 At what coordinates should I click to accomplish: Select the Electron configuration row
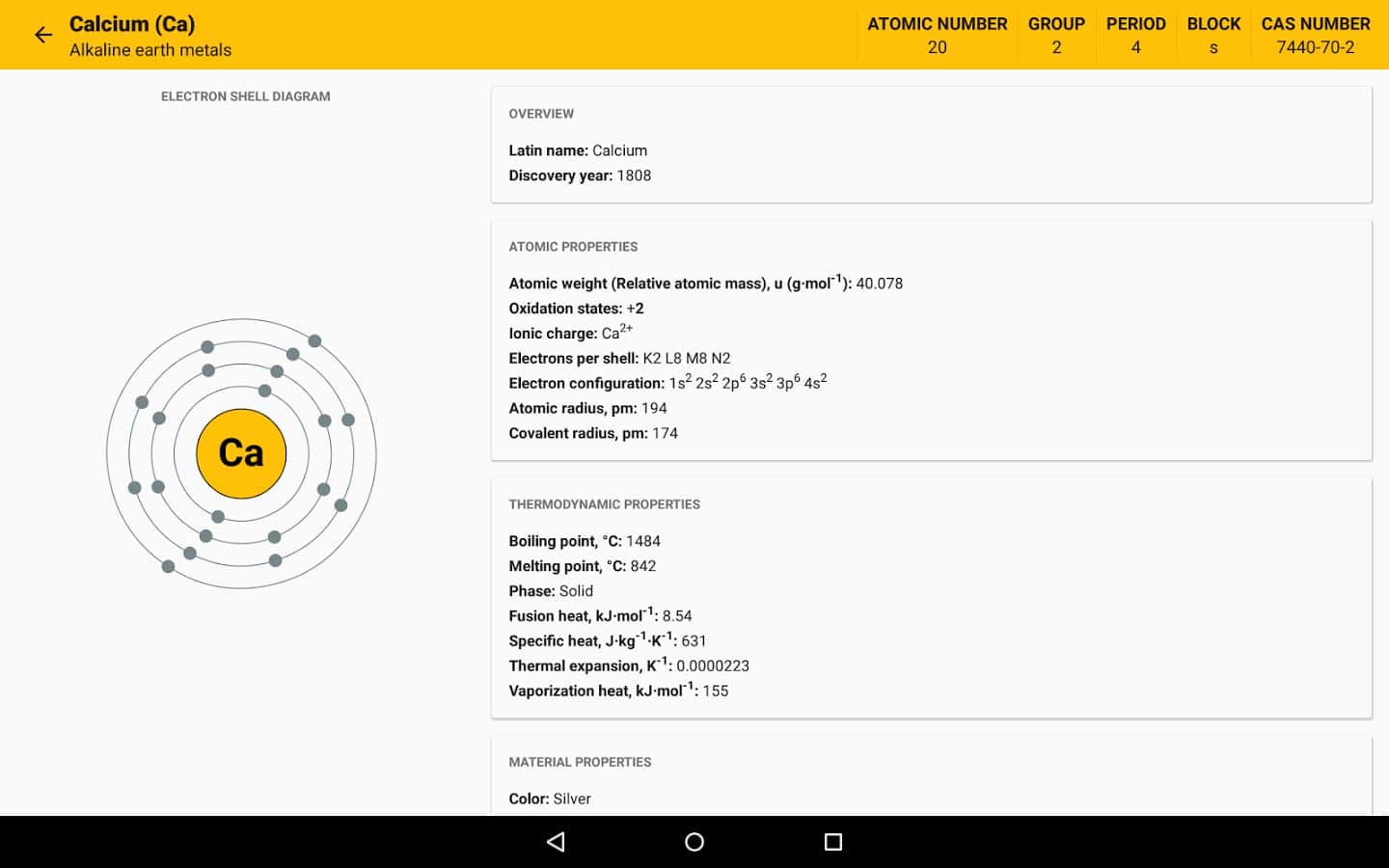click(x=667, y=383)
